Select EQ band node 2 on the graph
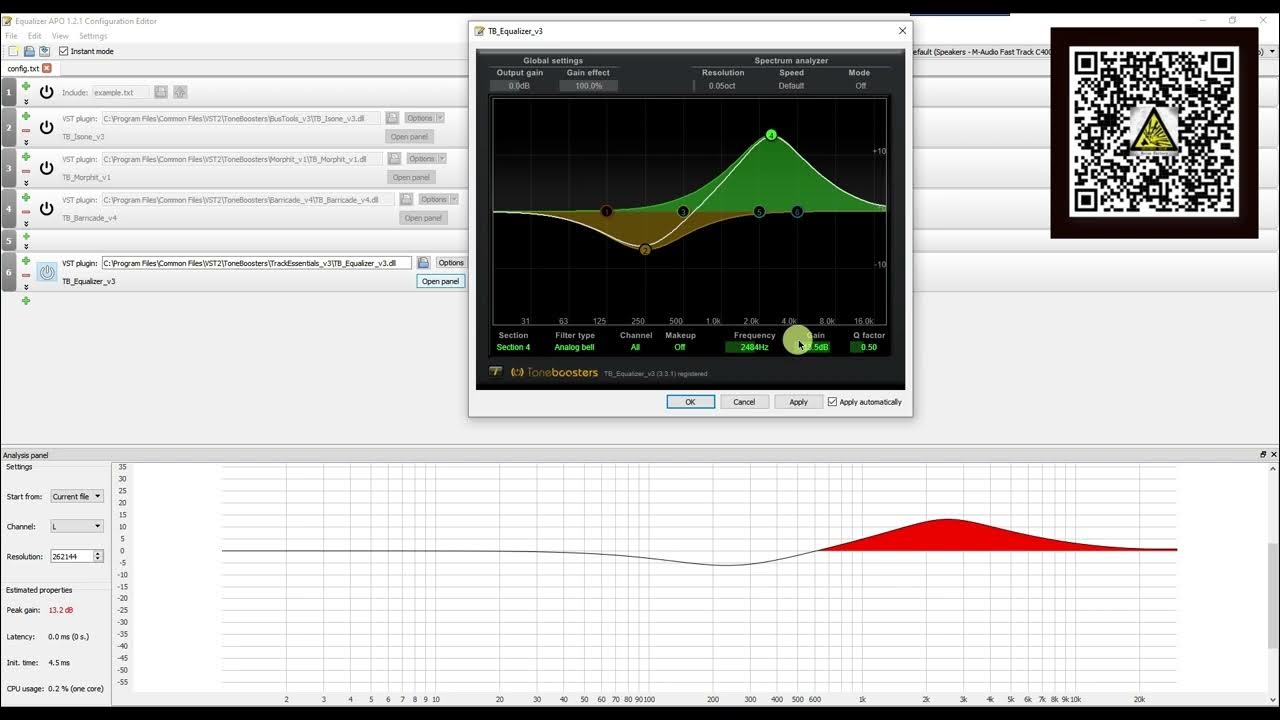1280x720 pixels. click(x=645, y=250)
